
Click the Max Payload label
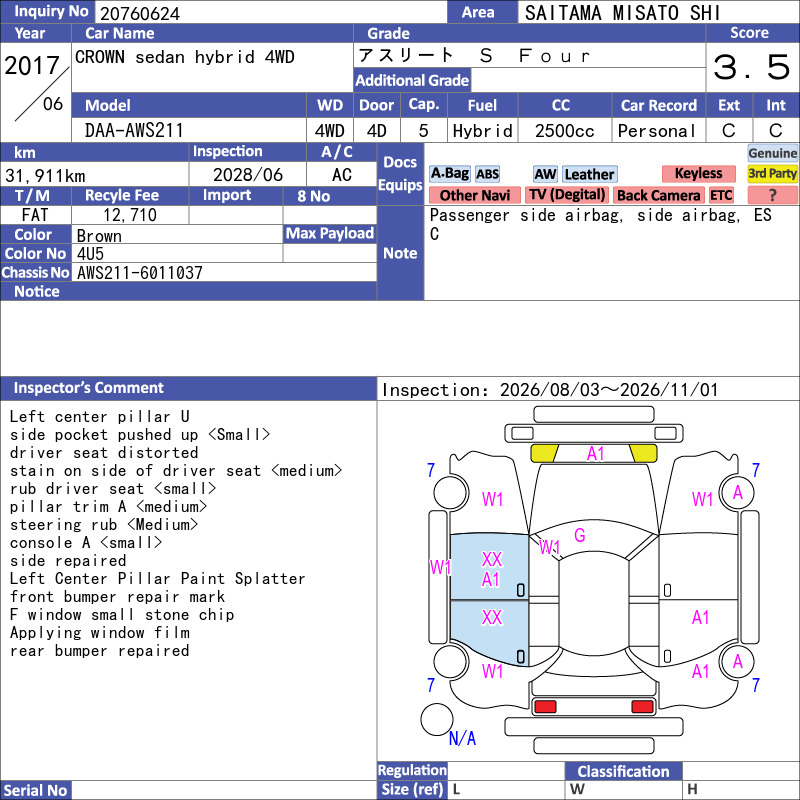click(330, 233)
